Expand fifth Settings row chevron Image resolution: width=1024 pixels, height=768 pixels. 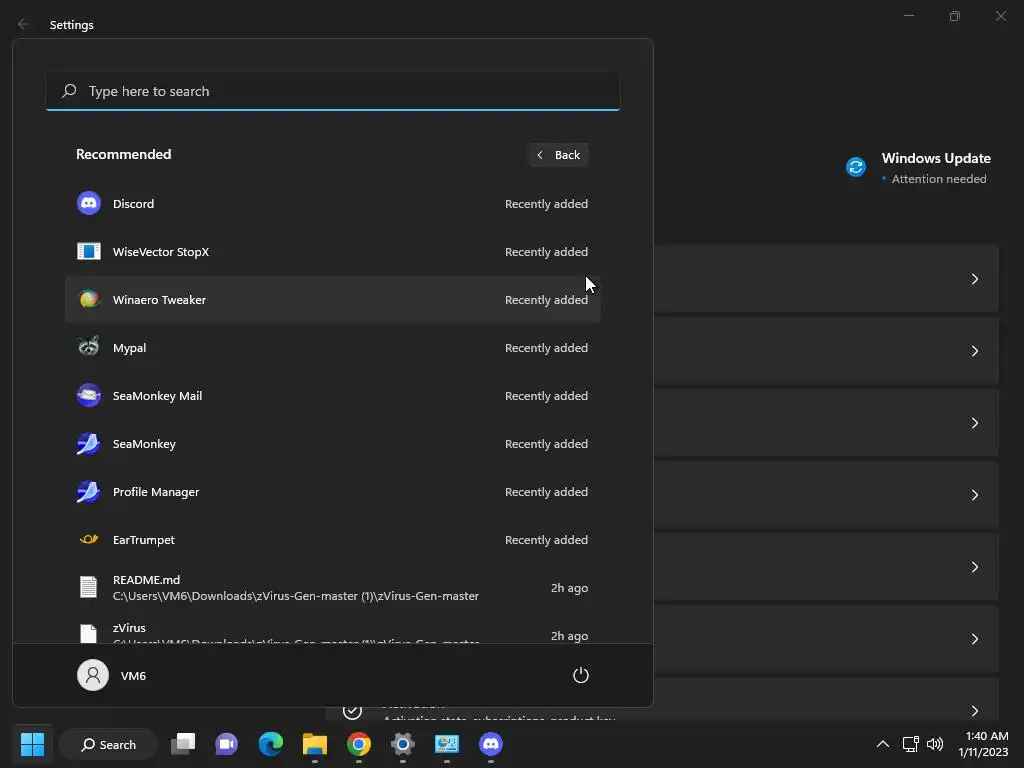tap(974, 567)
